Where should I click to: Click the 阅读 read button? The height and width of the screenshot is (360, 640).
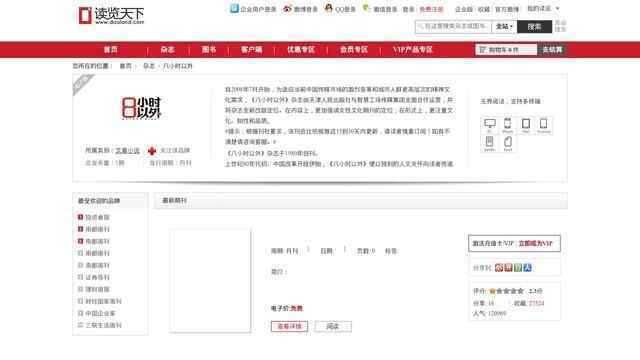pyautogui.click(x=333, y=326)
